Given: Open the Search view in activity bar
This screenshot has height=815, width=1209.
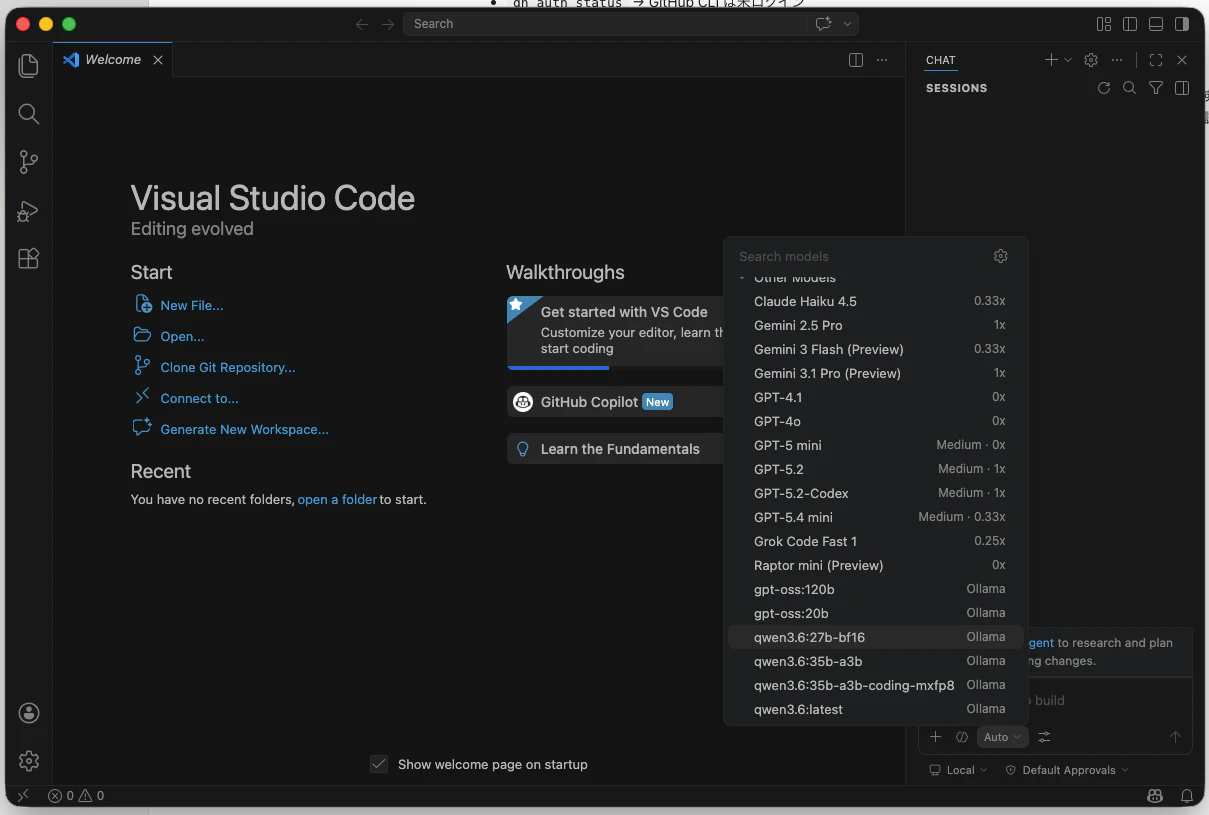Looking at the screenshot, I should pyautogui.click(x=29, y=114).
